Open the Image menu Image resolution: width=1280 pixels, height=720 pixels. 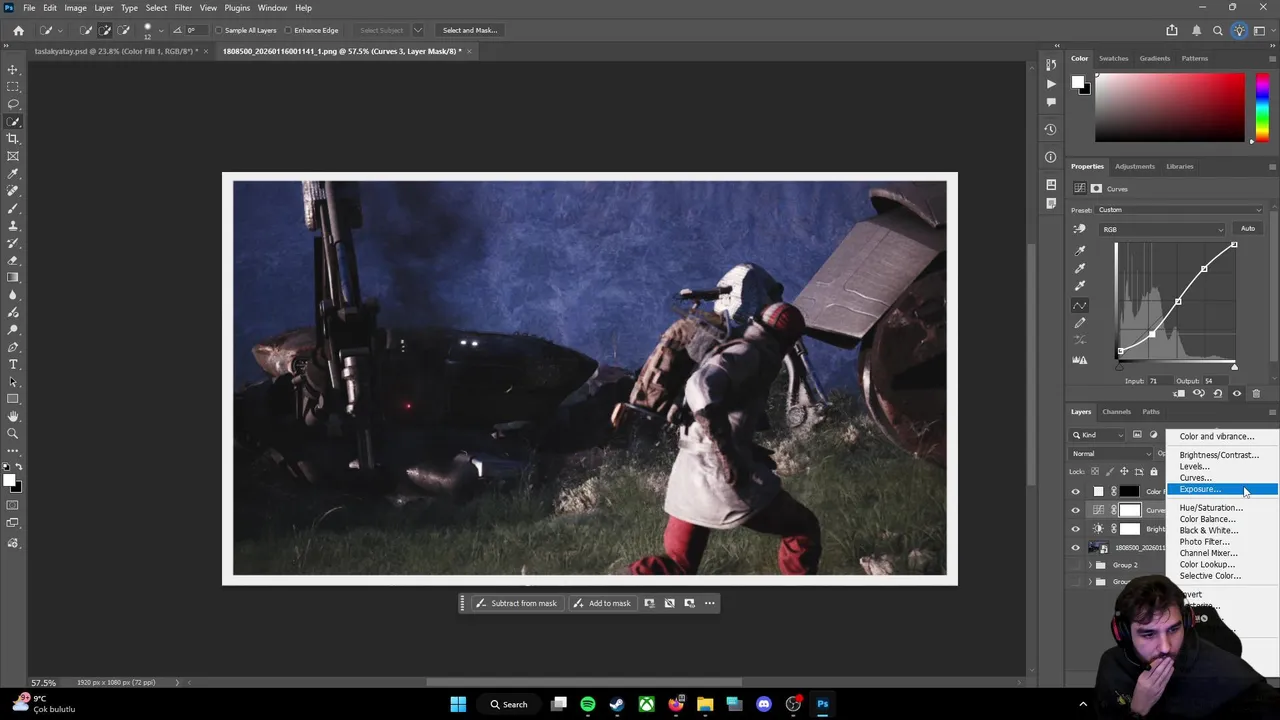click(75, 8)
